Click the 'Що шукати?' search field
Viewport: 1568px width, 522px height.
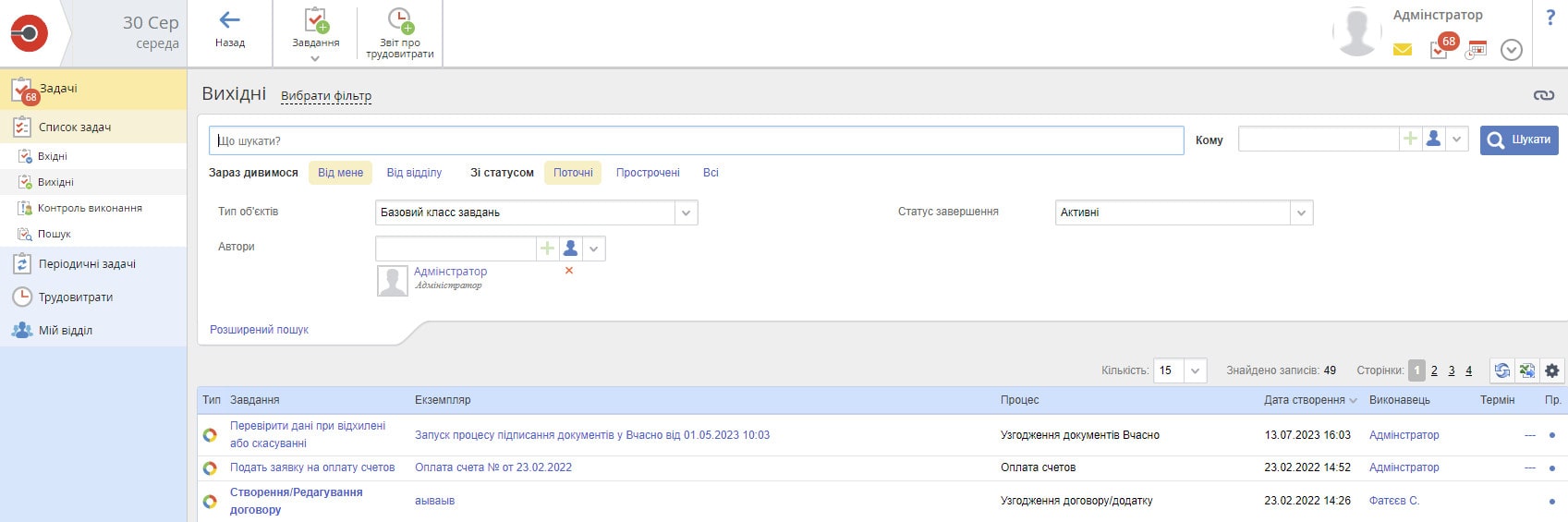coord(695,140)
